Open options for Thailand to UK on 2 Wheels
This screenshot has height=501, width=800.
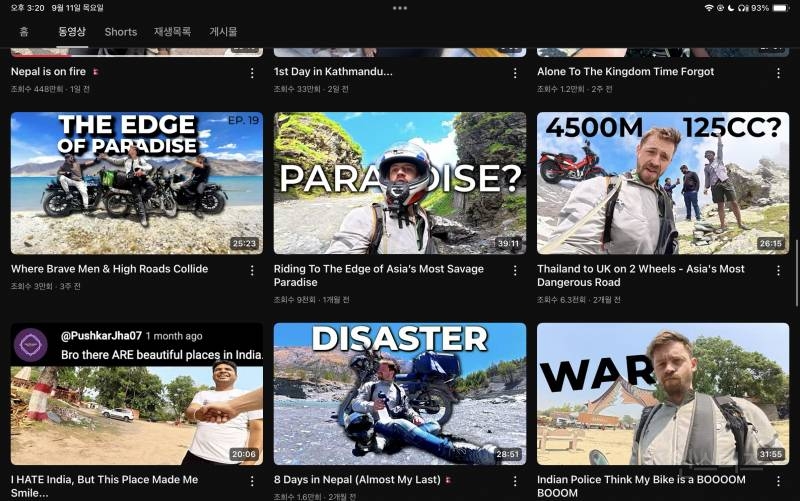[x=778, y=270]
